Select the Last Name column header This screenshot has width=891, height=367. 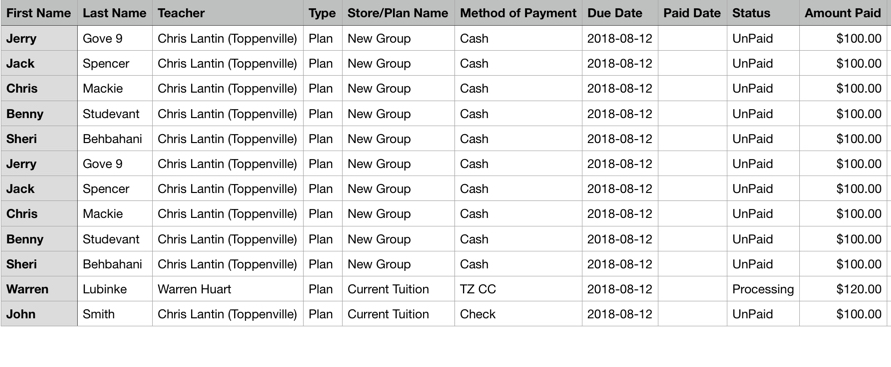(115, 13)
